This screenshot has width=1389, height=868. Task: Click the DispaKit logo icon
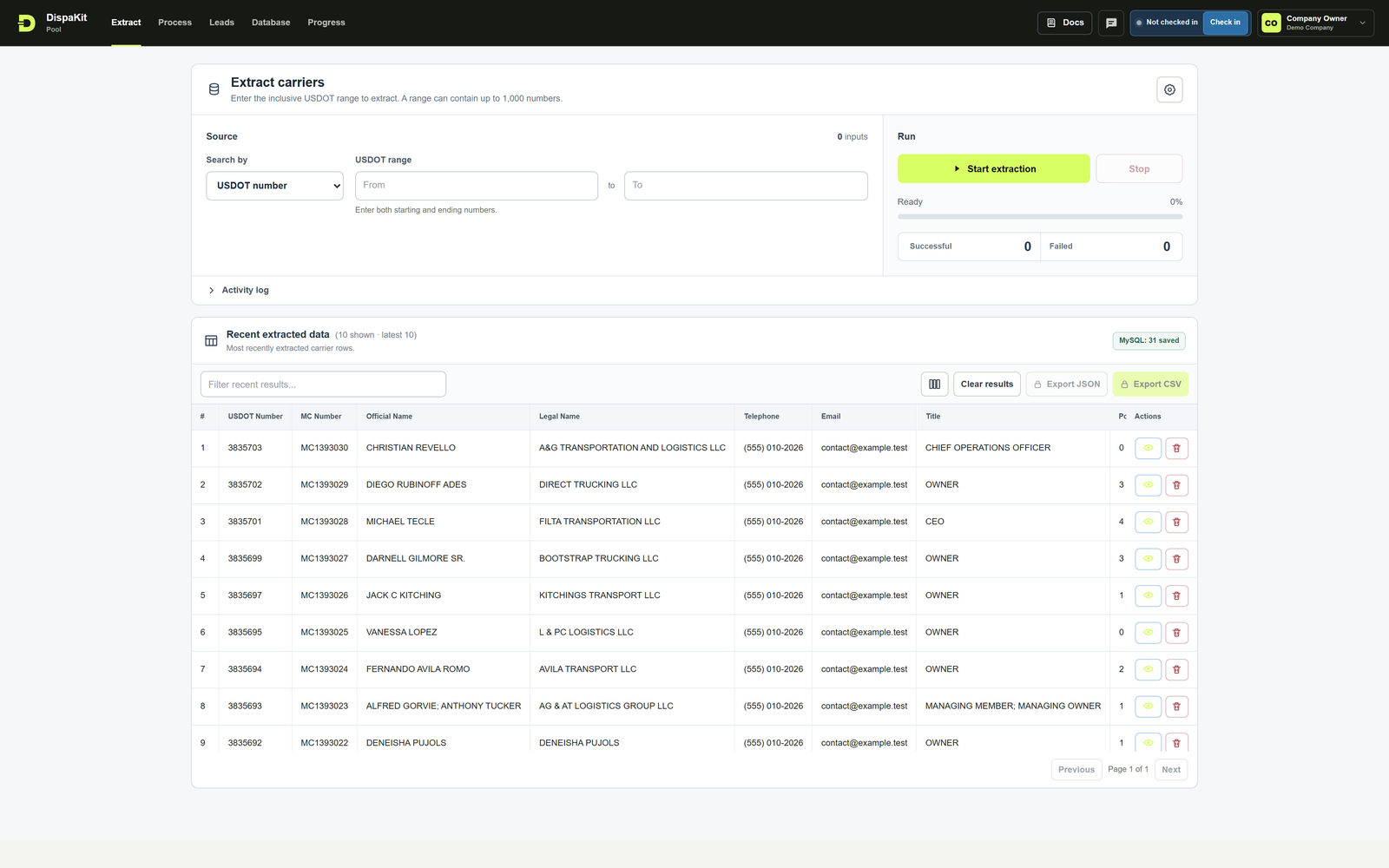pos(27,23)
